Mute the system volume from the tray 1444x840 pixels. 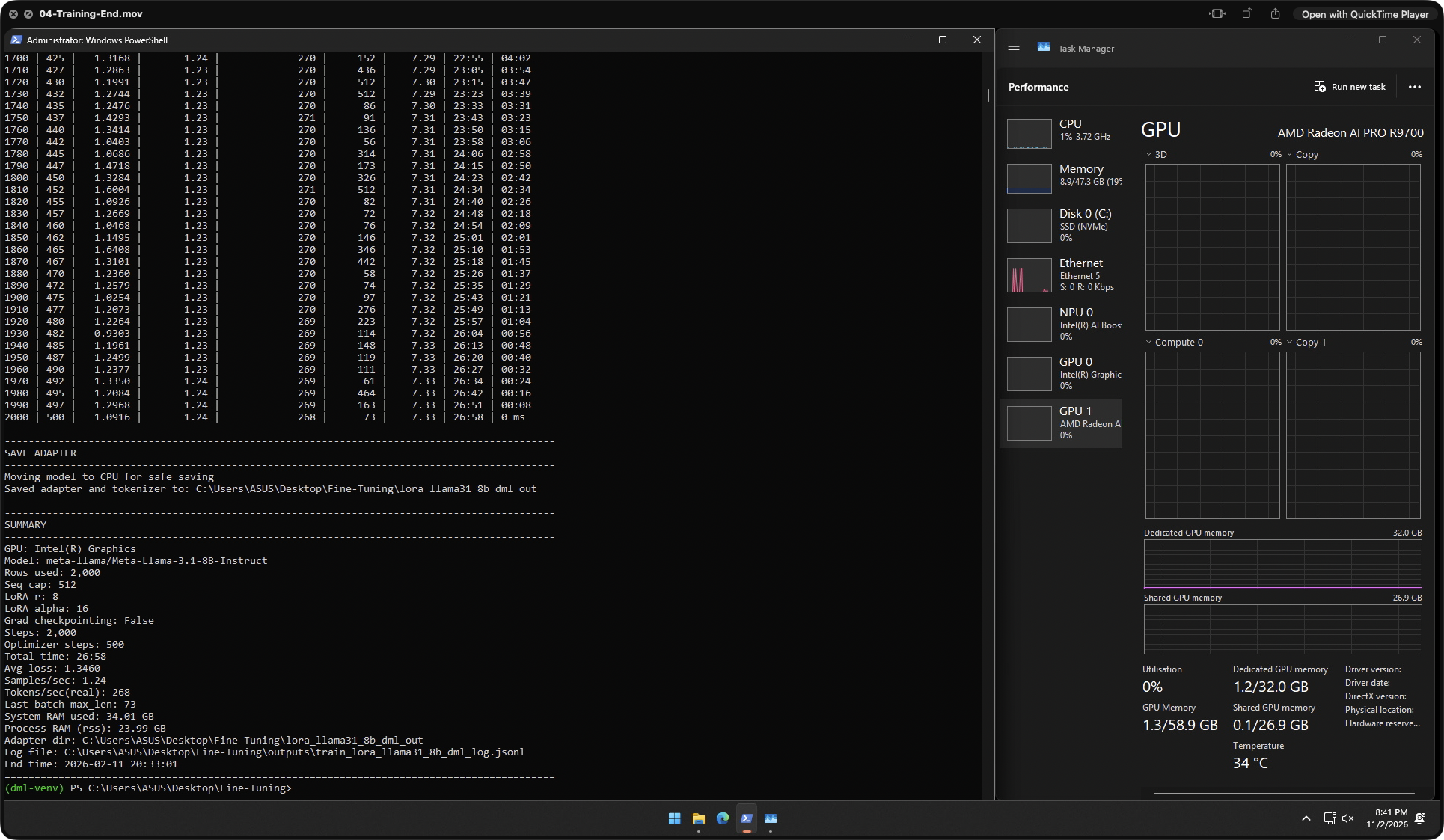[x=1349, y=818]
